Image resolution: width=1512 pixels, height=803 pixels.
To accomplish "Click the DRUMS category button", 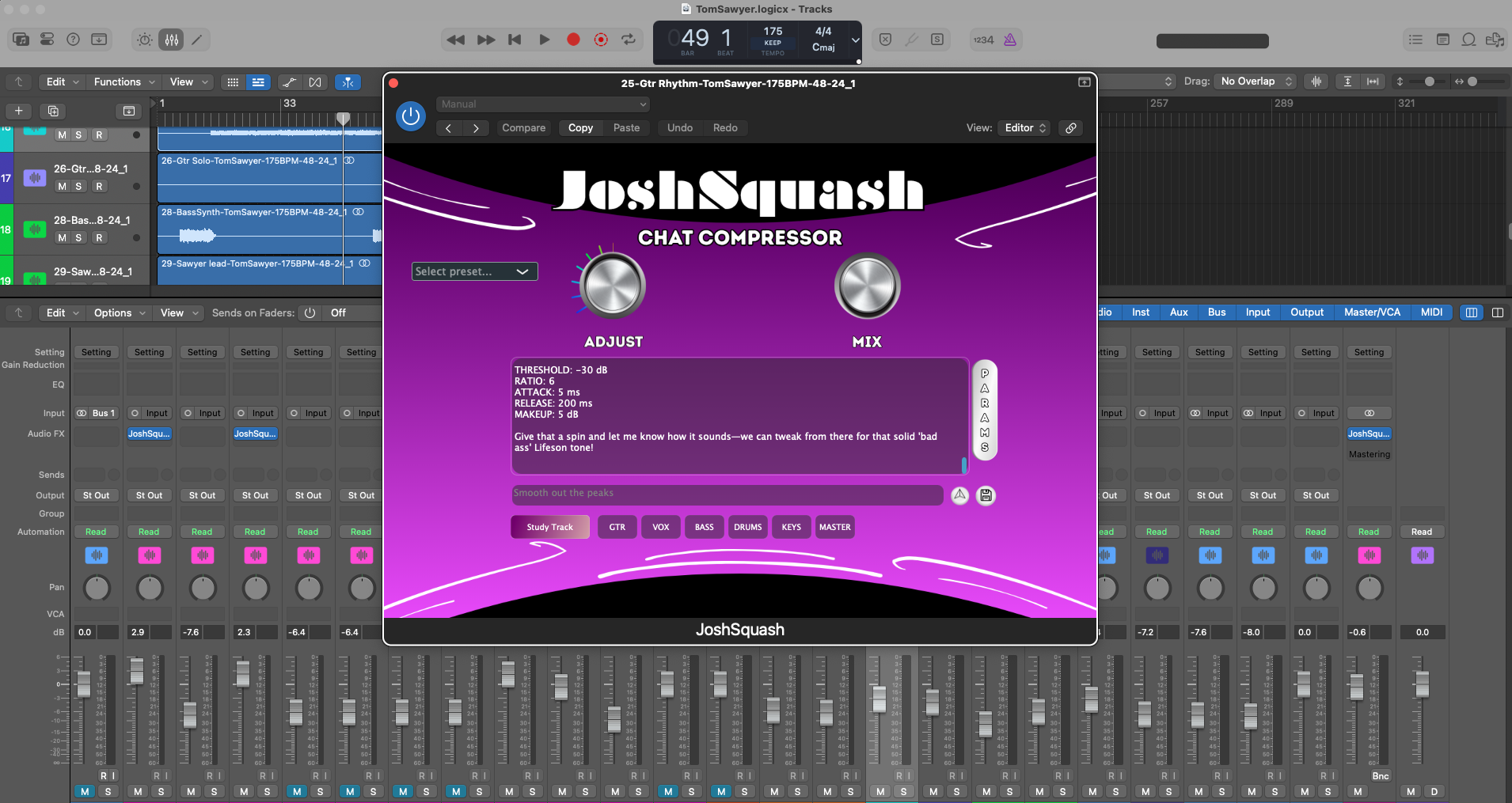I will pyautogui.click(x=747, y=527).
